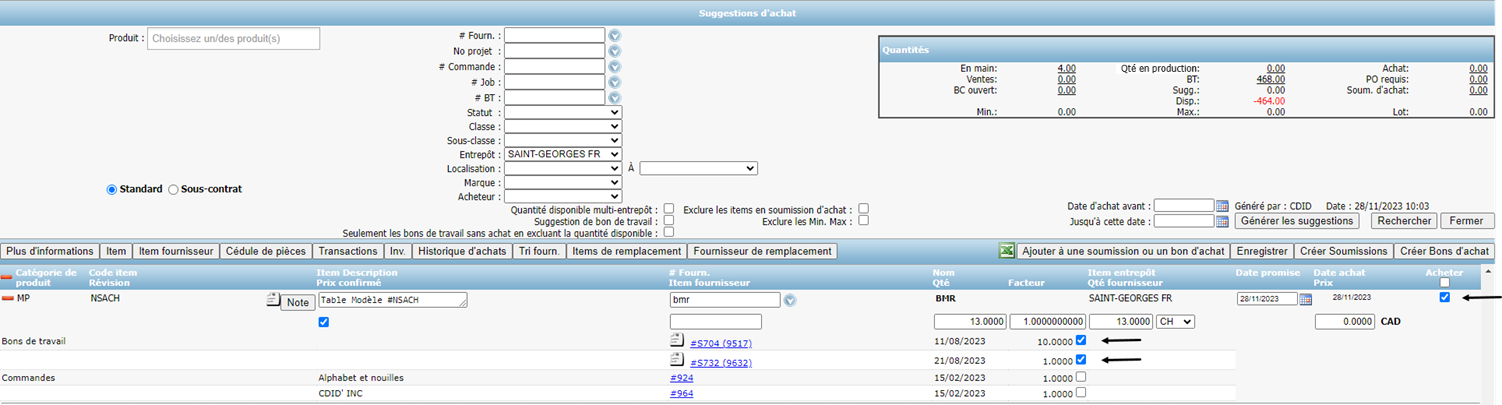The image size is (1502, 405).
Task: Uncheck the work order checkbox for quantity 10.0000
Action: 1082,341
